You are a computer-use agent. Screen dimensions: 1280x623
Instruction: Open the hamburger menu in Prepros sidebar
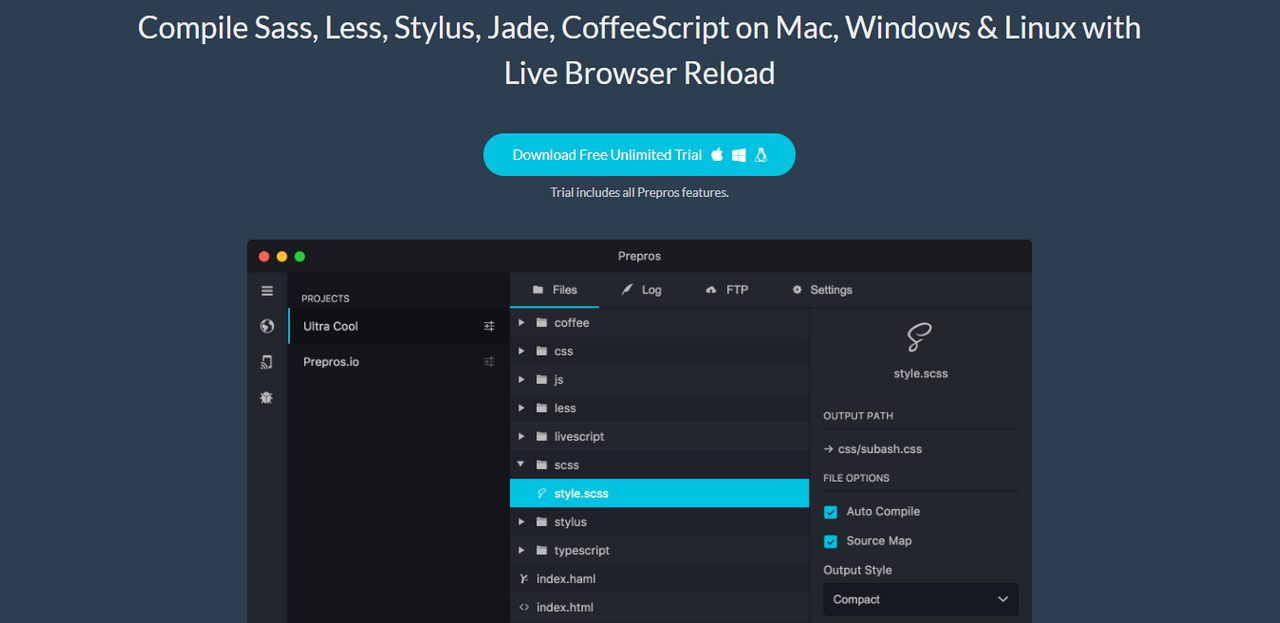tap(267, 291)
